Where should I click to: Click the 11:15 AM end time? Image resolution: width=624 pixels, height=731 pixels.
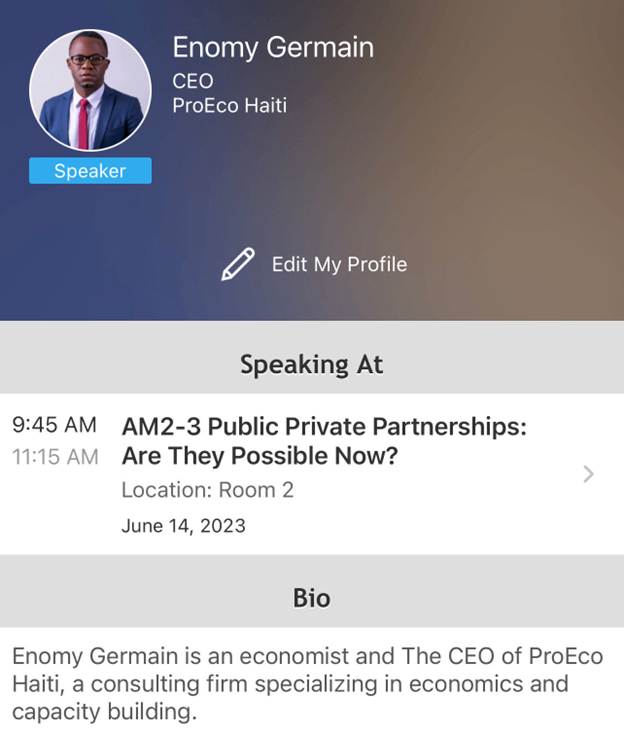(x=55, y=457)
